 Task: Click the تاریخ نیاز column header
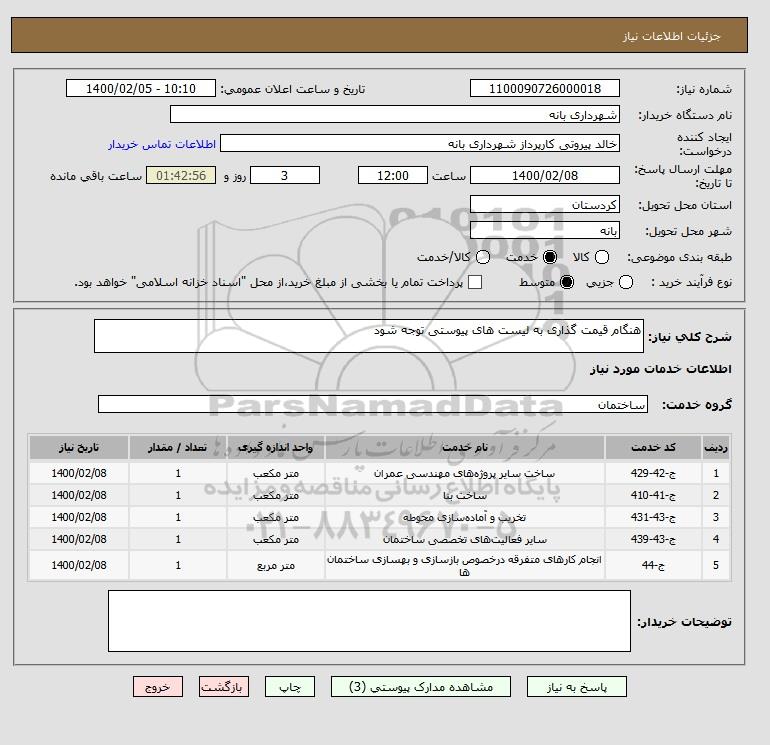pyautogui.click(x=79, y=447)
